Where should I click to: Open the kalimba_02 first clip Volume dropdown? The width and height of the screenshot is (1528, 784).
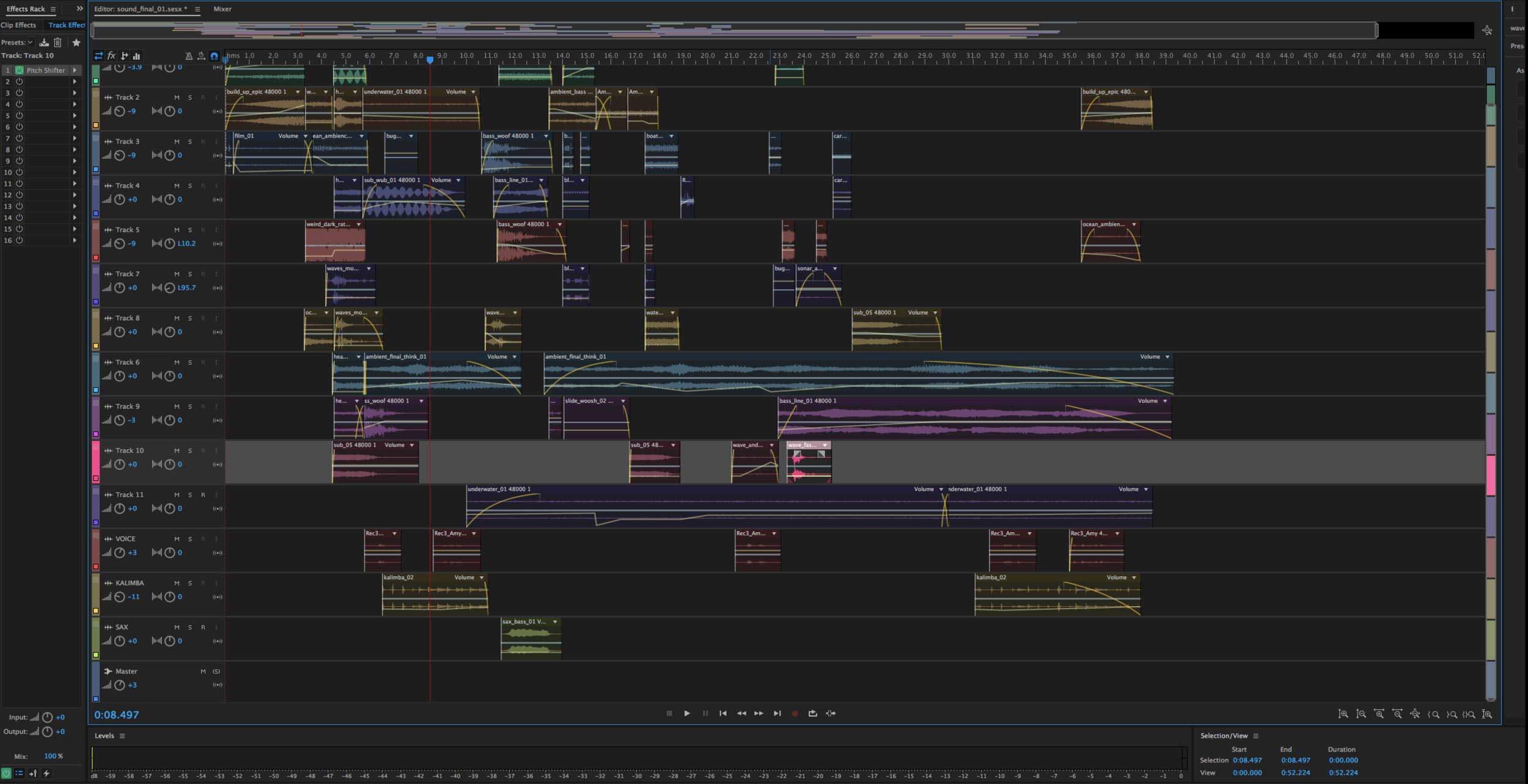482,577
